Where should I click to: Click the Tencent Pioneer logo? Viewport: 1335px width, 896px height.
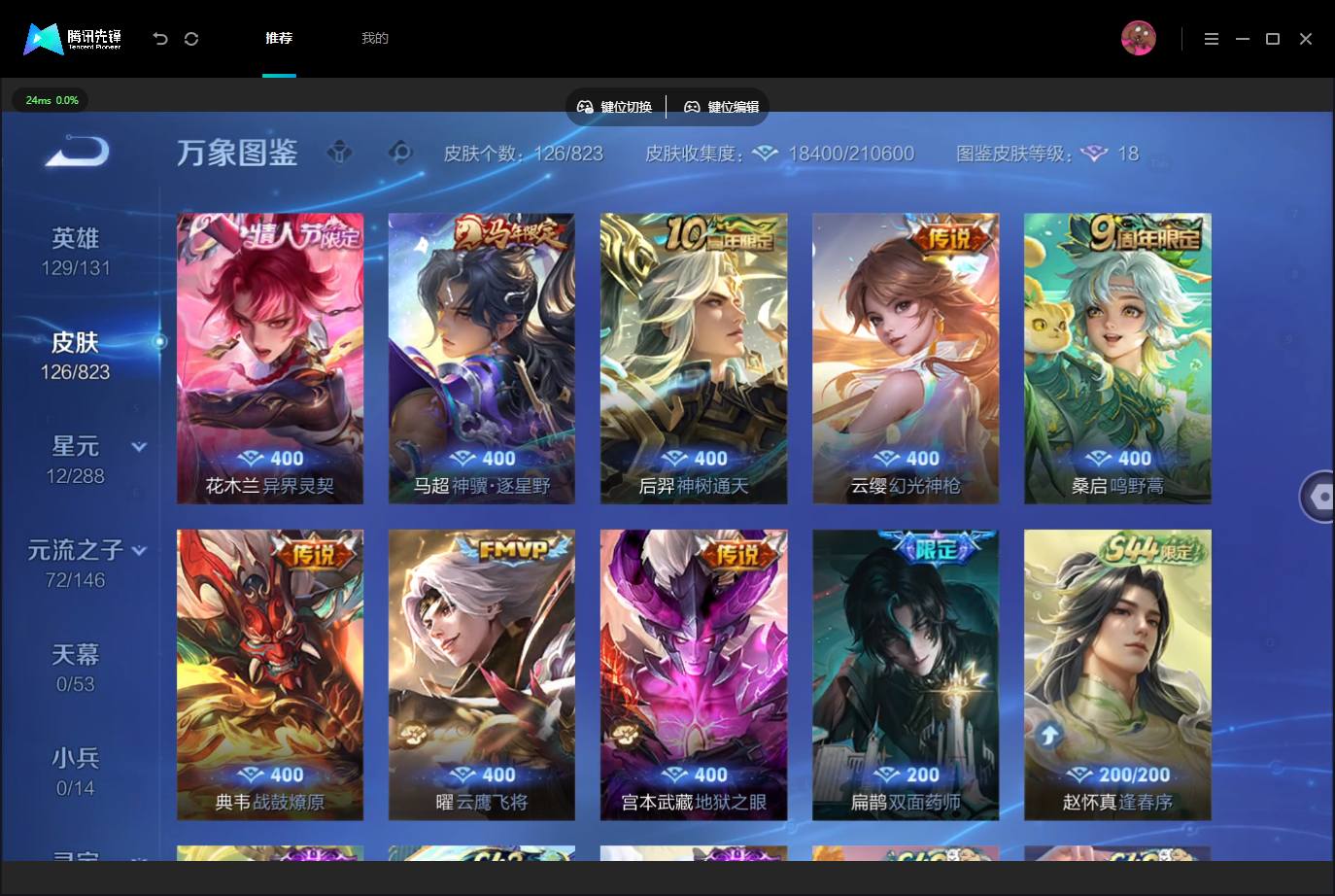[x=73, y=38]
